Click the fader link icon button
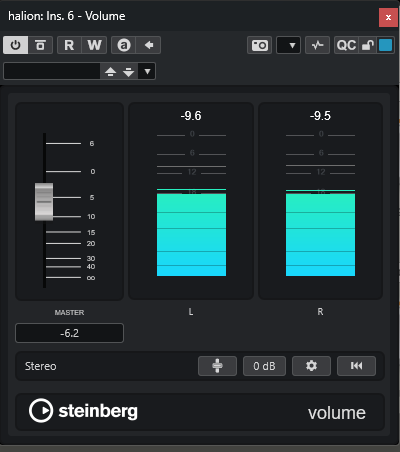 pyautogui.click(x=217, y=366)
